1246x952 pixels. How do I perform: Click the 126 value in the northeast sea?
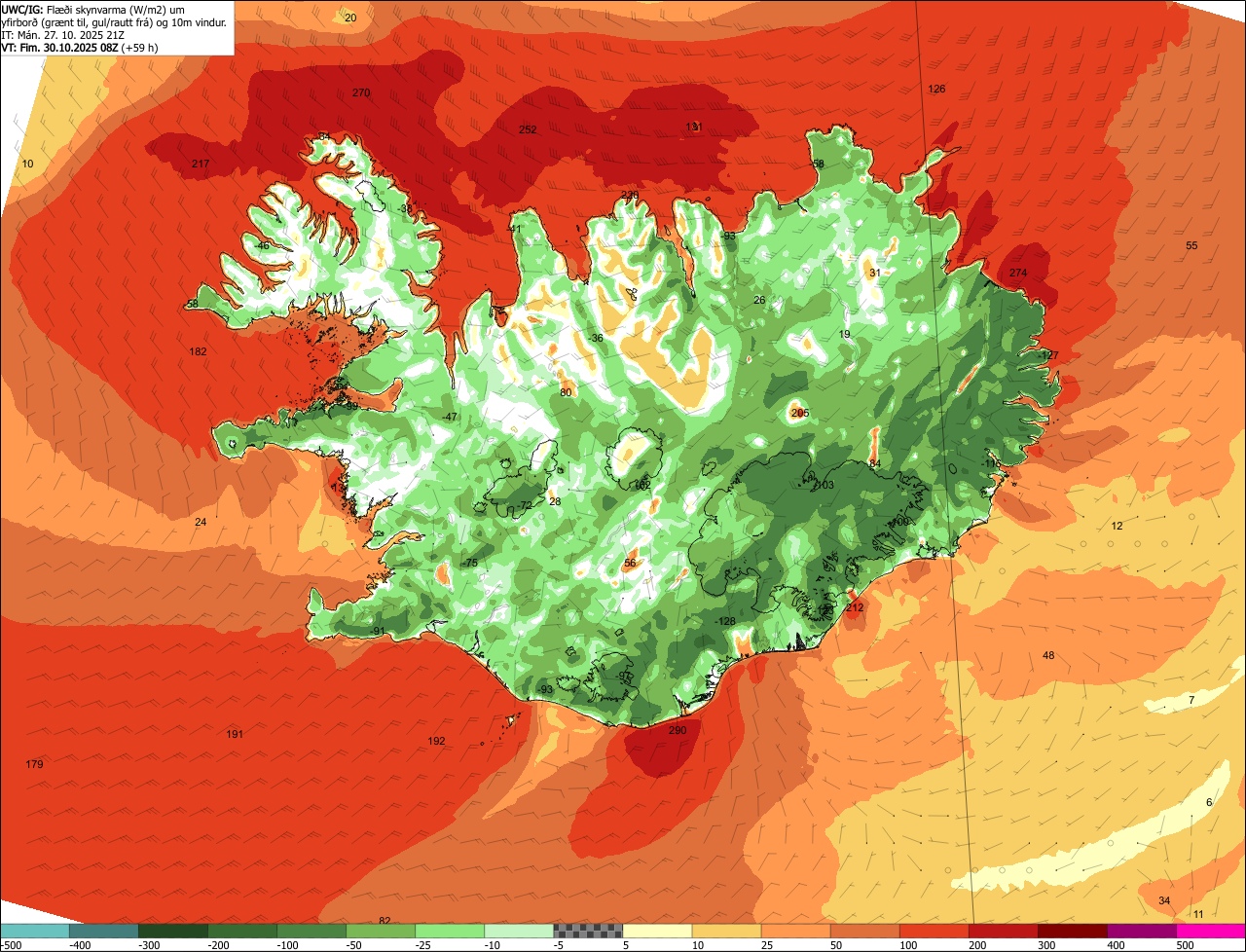[936, 89]
